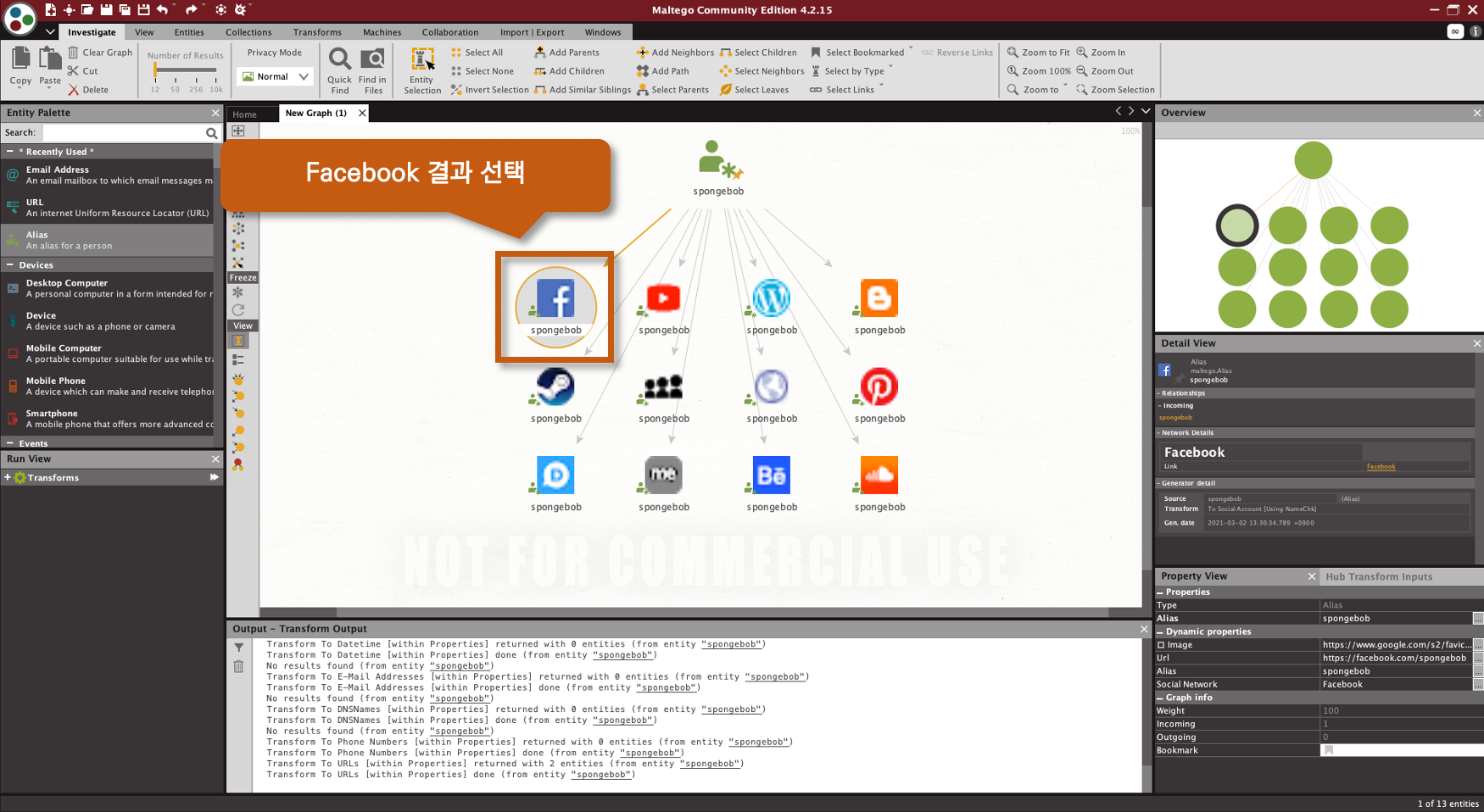Activate Entity Selection mode
1484x812 pixels.
point(422,70)
